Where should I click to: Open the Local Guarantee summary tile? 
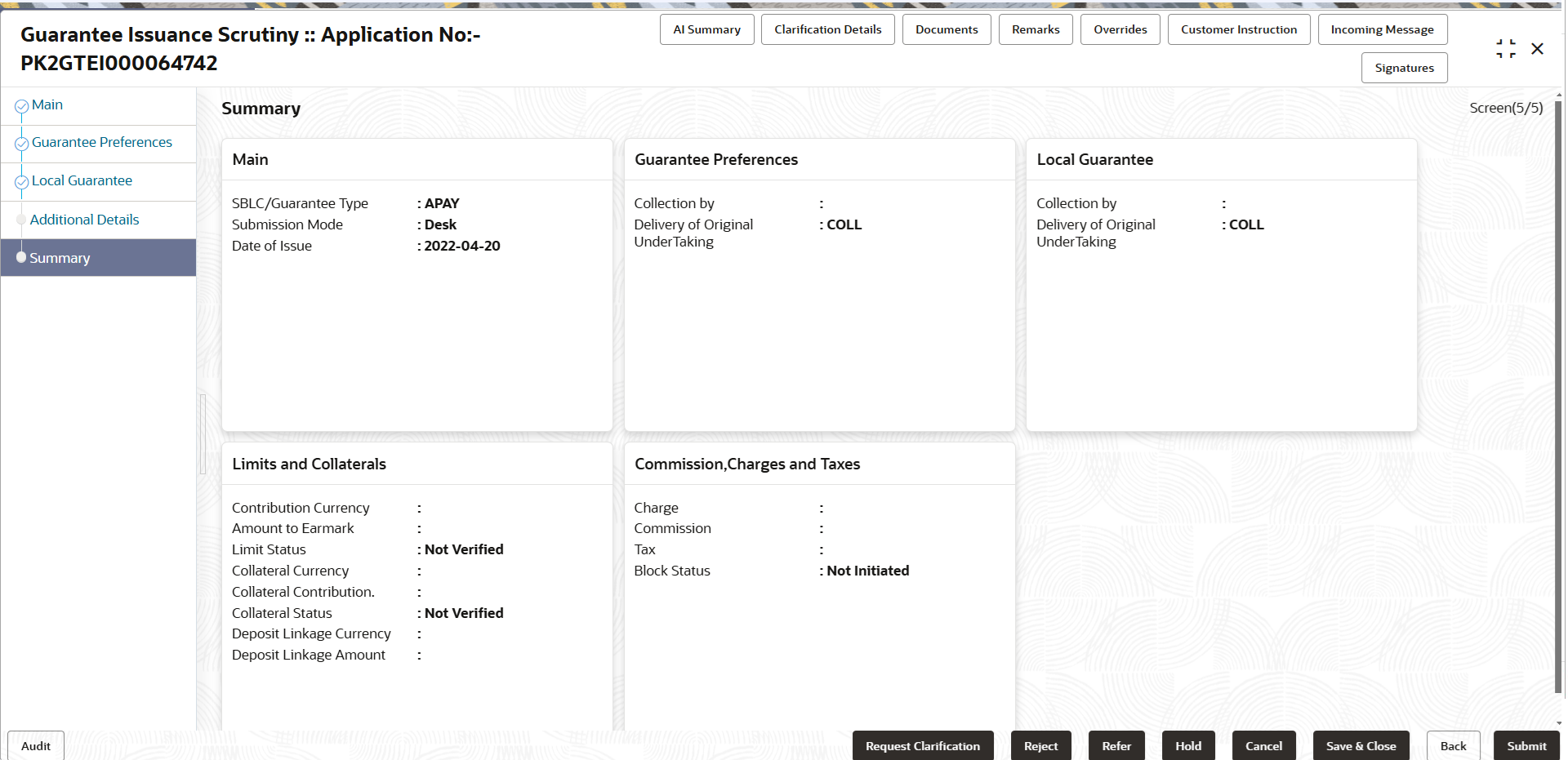tap(1222, 285)
